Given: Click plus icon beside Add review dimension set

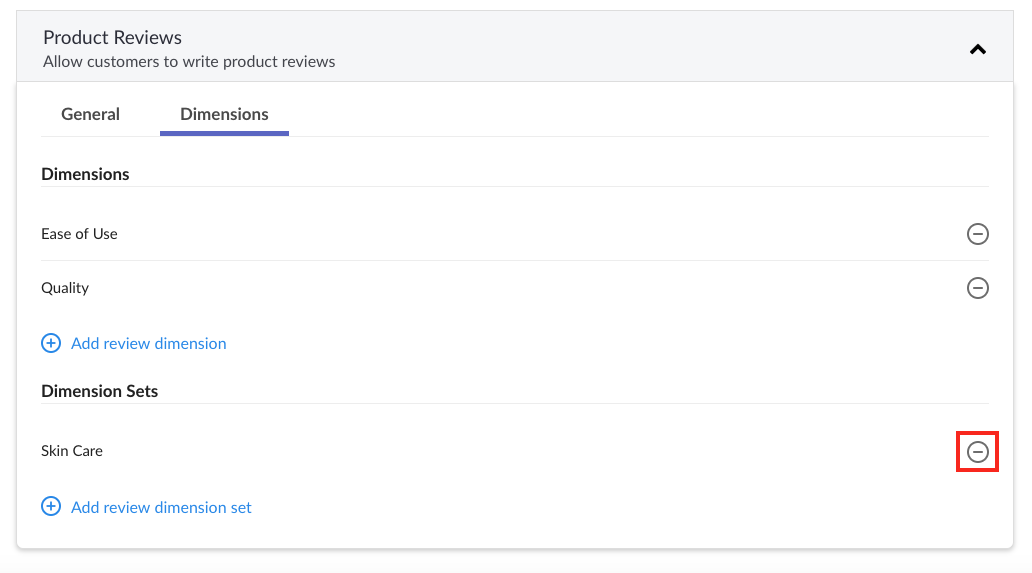Looking at the screenshot, I should (51, 506).
